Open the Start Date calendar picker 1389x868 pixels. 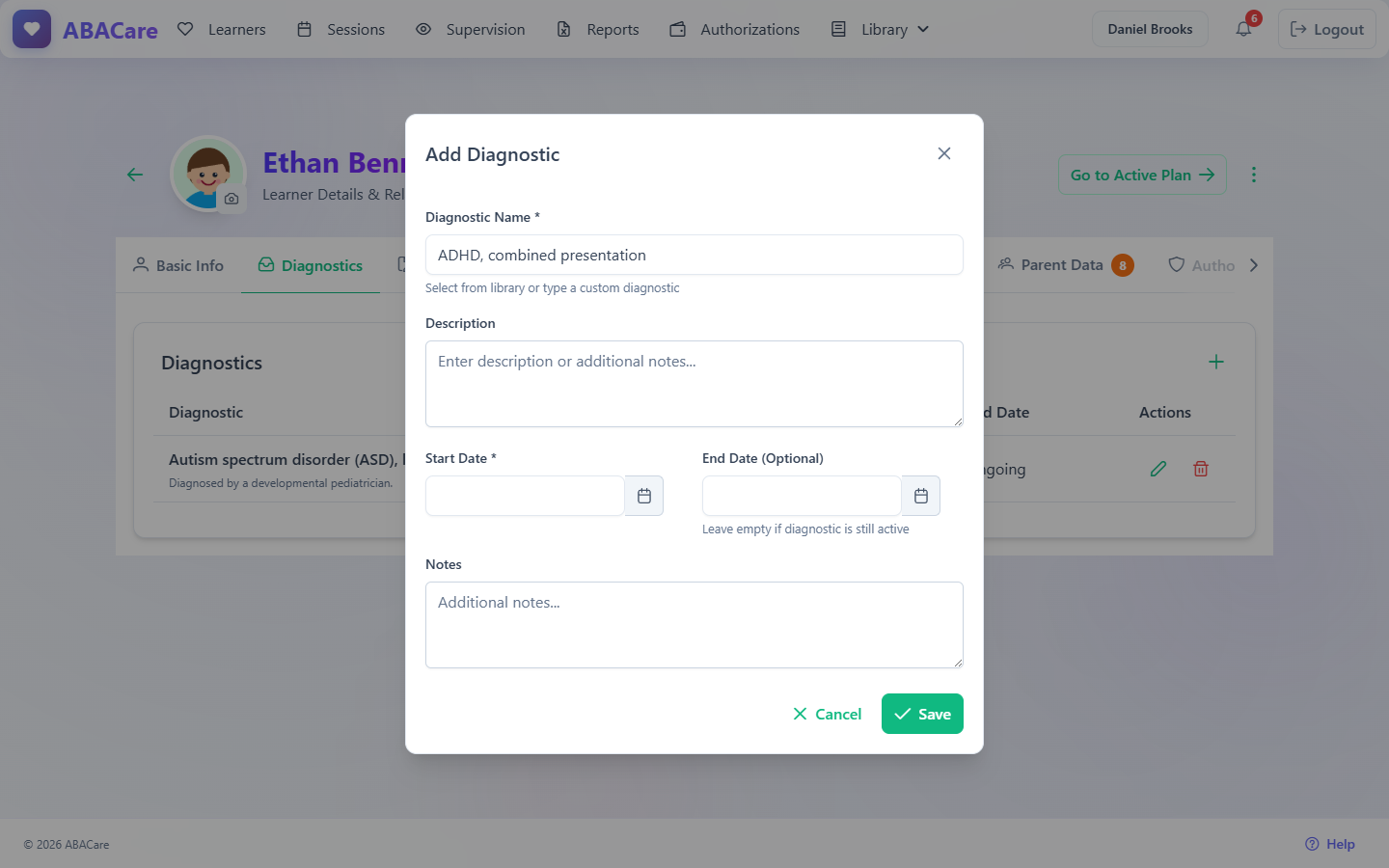click(644, 496)
